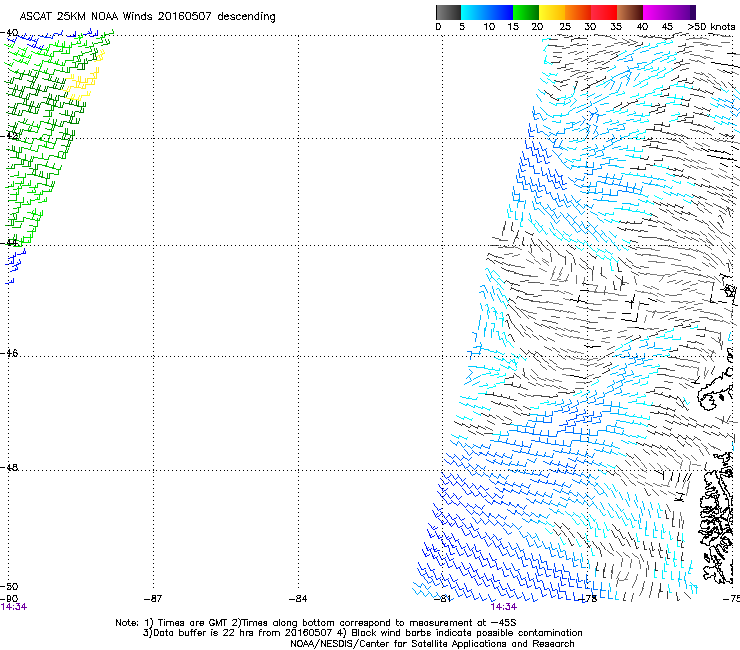Select the yellow 20–25 knots legend swatch
Image resolution: width=740 pixels, height=650 pixels.
[552, 12]
